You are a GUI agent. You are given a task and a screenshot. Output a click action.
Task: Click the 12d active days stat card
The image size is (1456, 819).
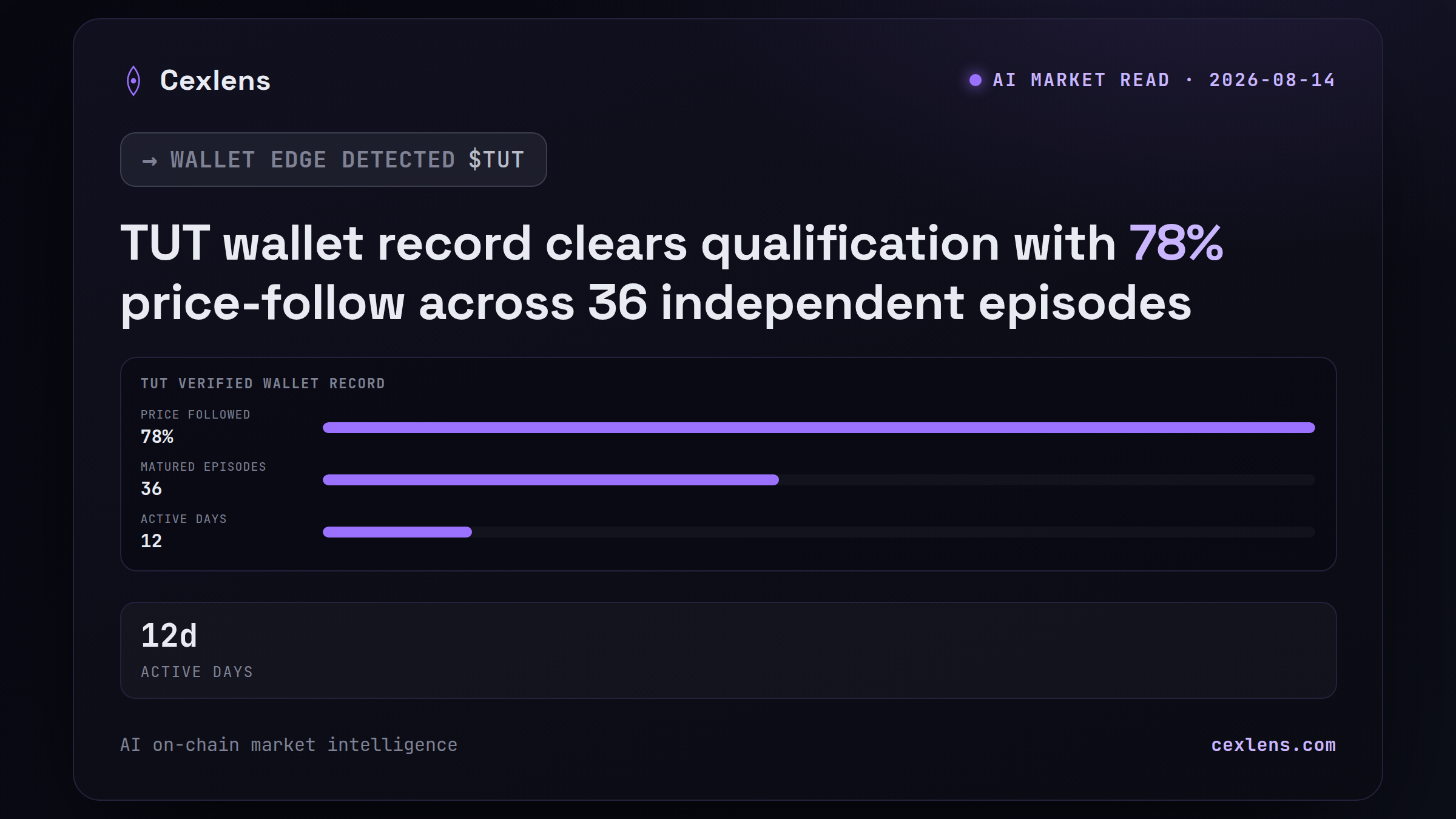(x=729, y=650)
